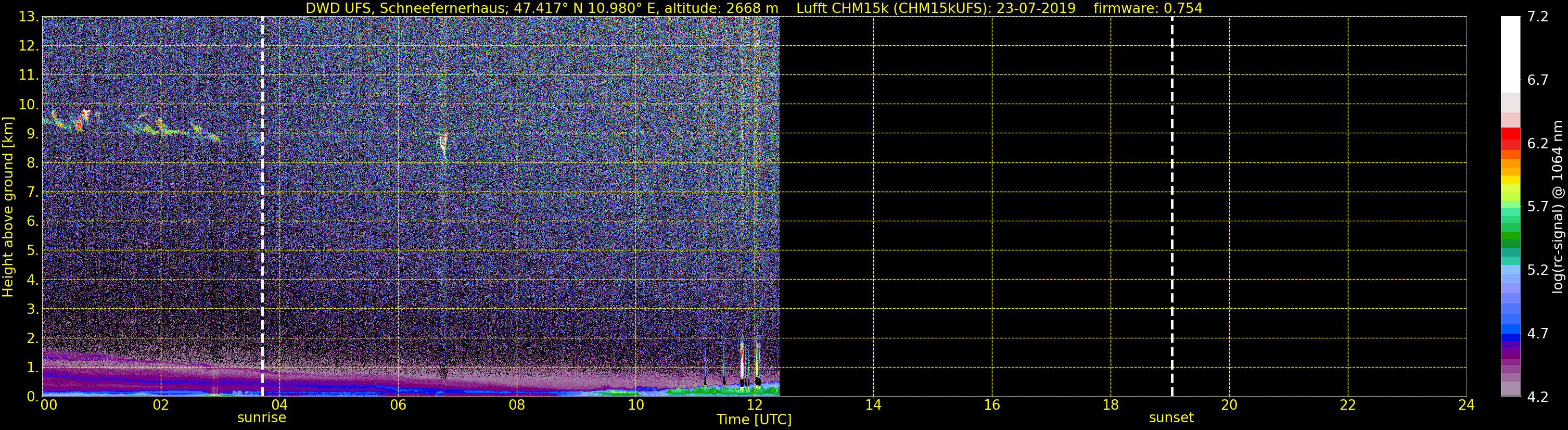Click the height axis tick label '8.'

(32, 162)
